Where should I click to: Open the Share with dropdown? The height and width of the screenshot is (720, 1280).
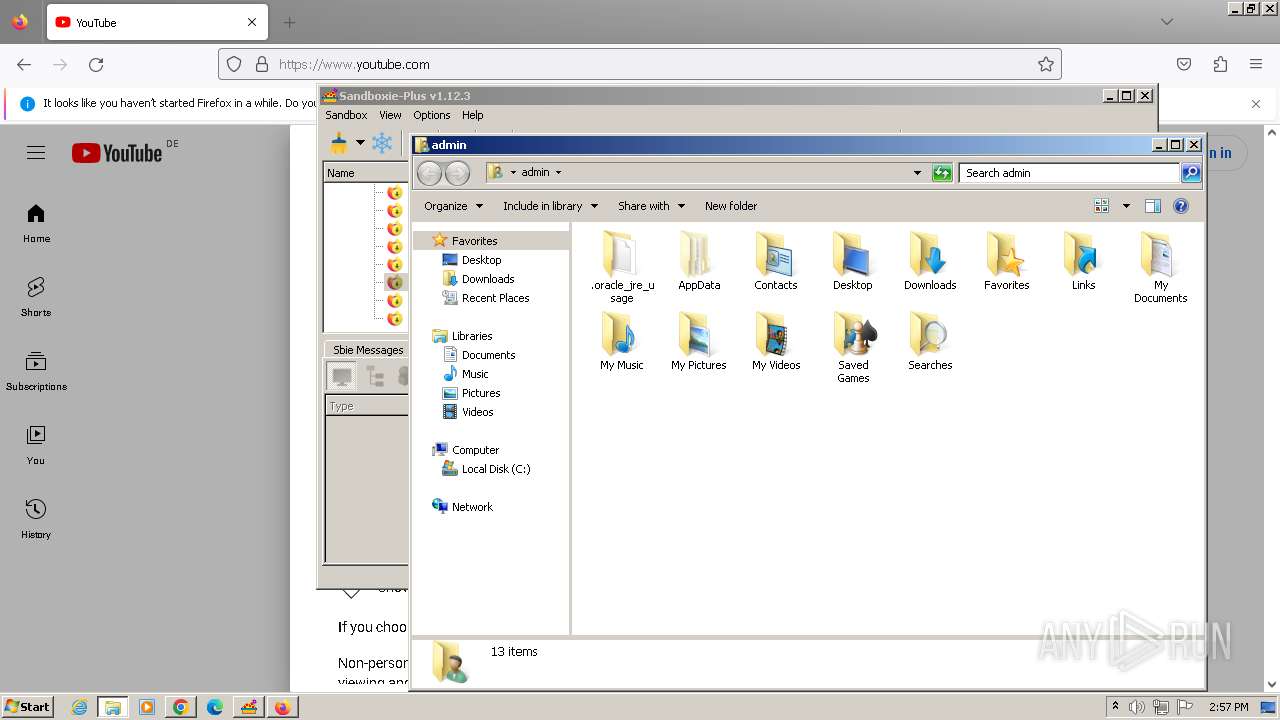[x=651, y=206]
